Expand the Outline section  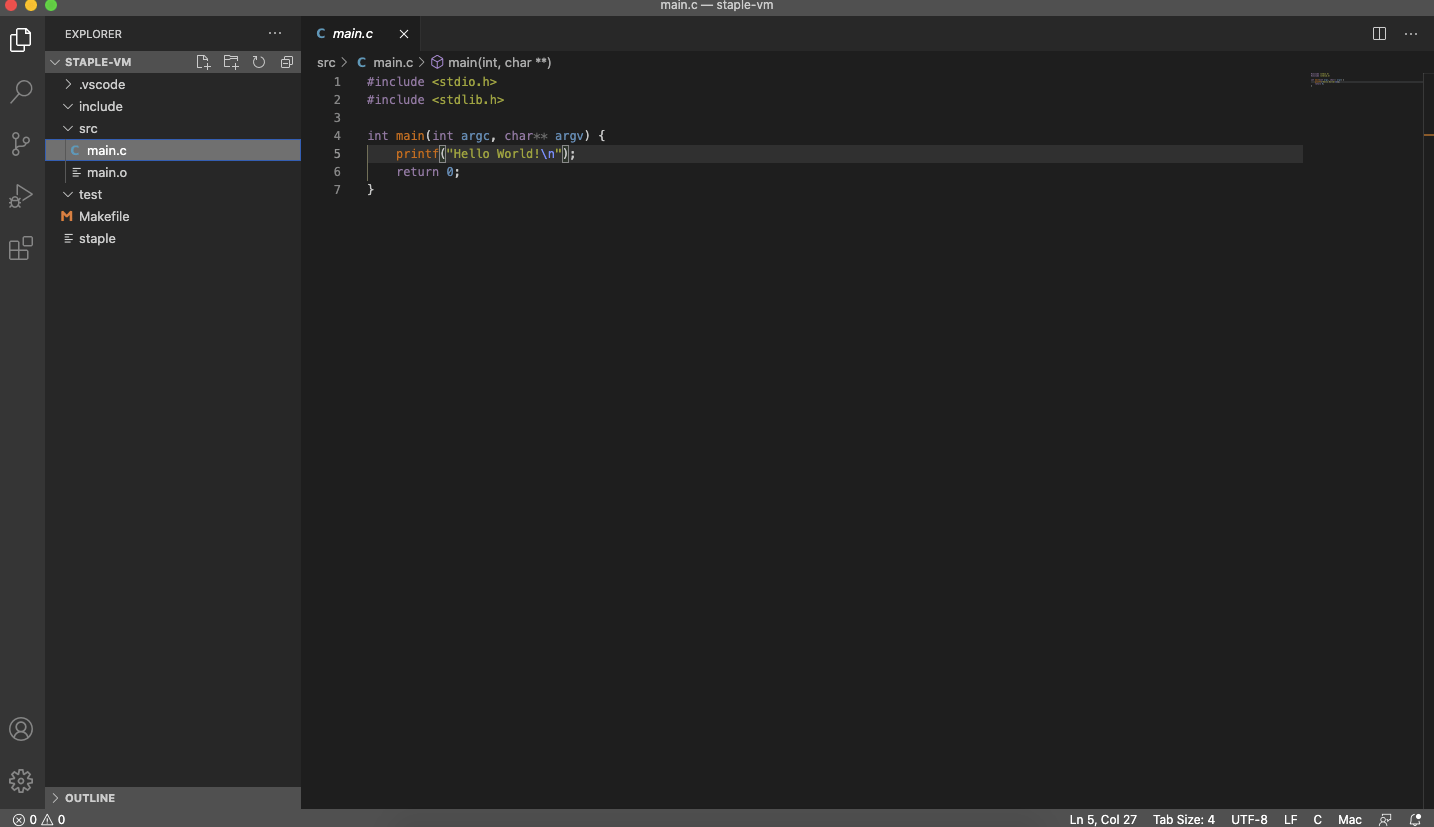173,798
